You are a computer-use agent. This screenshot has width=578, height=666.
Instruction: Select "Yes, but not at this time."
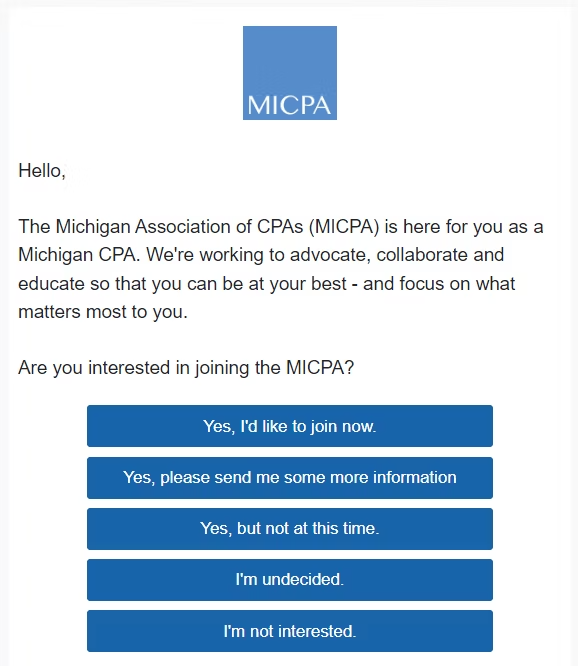click(x=290, y=529)
